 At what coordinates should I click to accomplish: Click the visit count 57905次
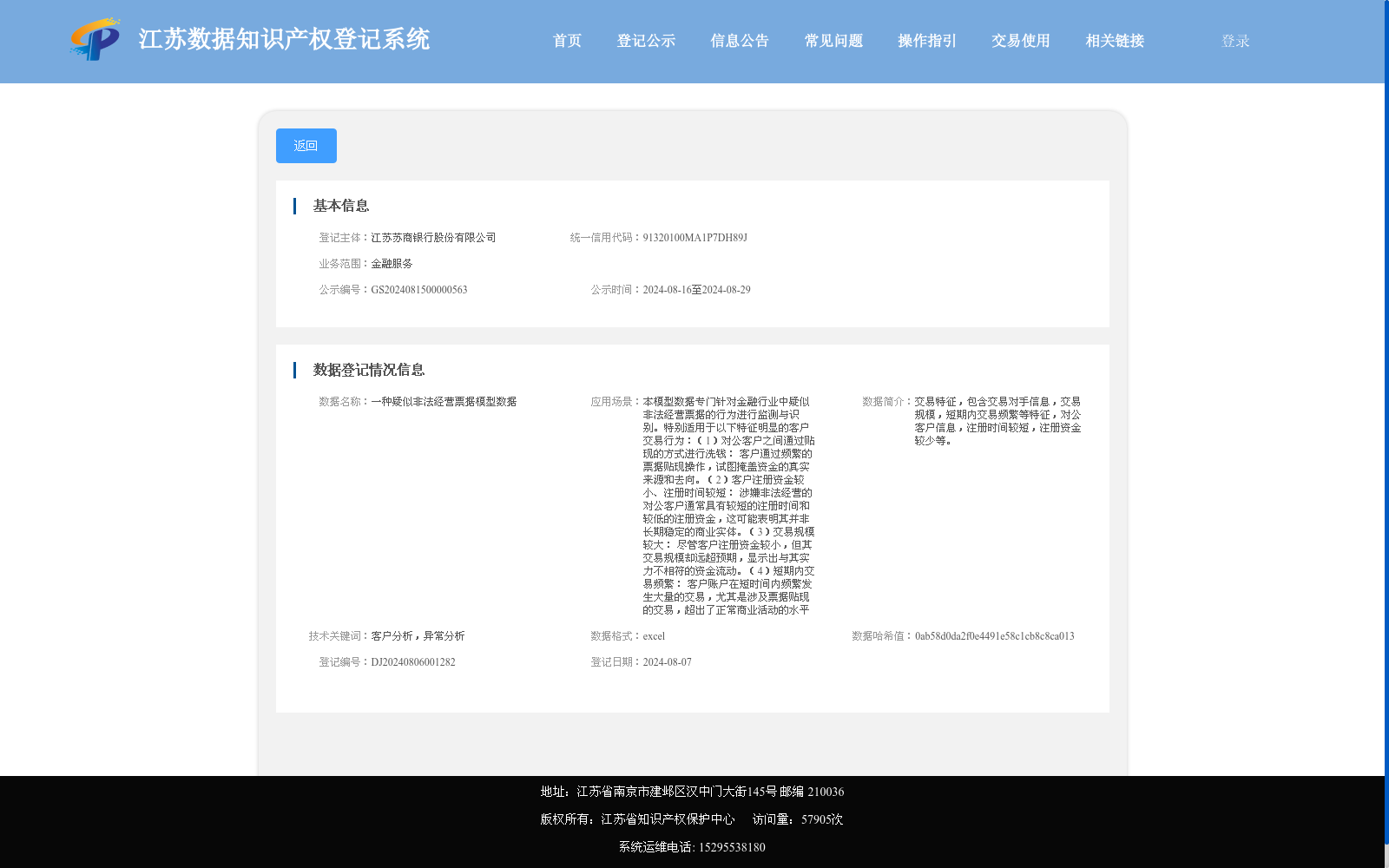coord(822,819)
